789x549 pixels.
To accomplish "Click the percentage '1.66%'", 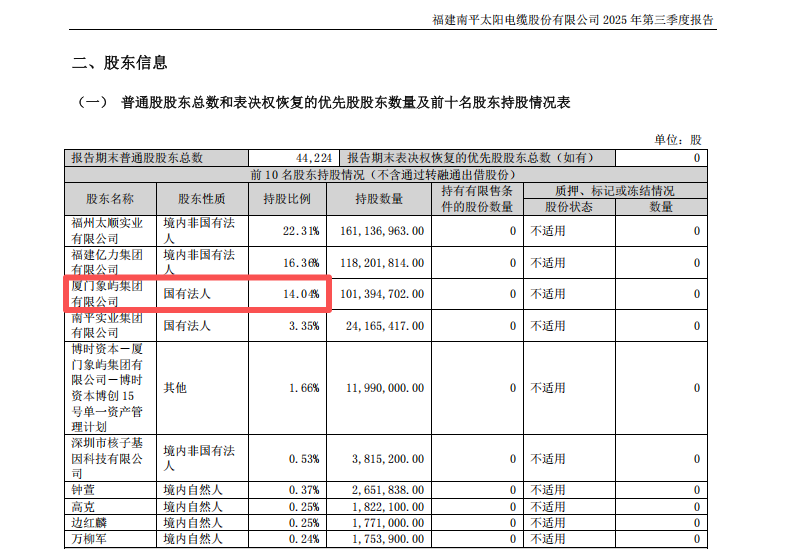I will tap(304, 388).
